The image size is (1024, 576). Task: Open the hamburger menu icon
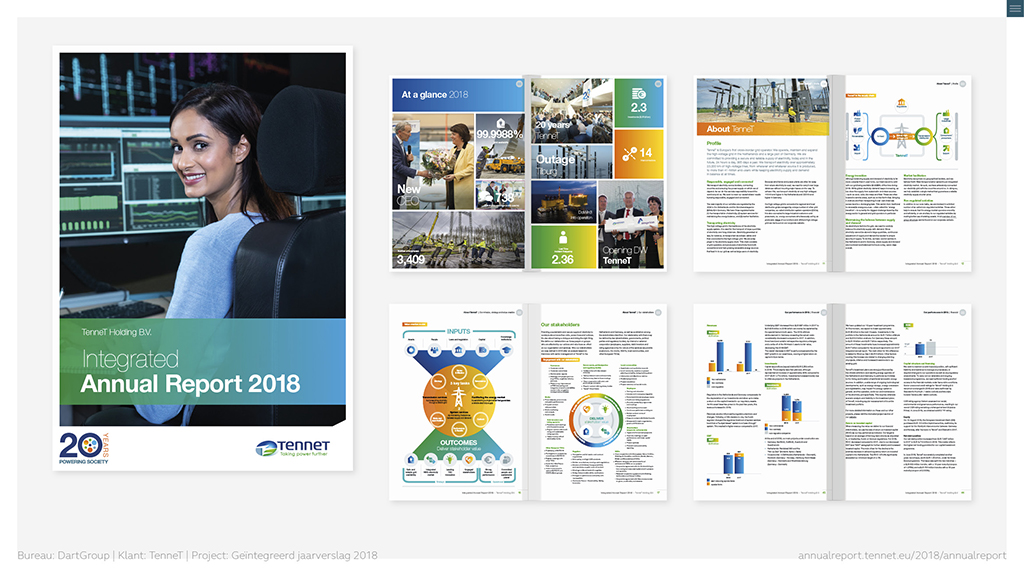pyautogui.click(x=1015, y=8)
